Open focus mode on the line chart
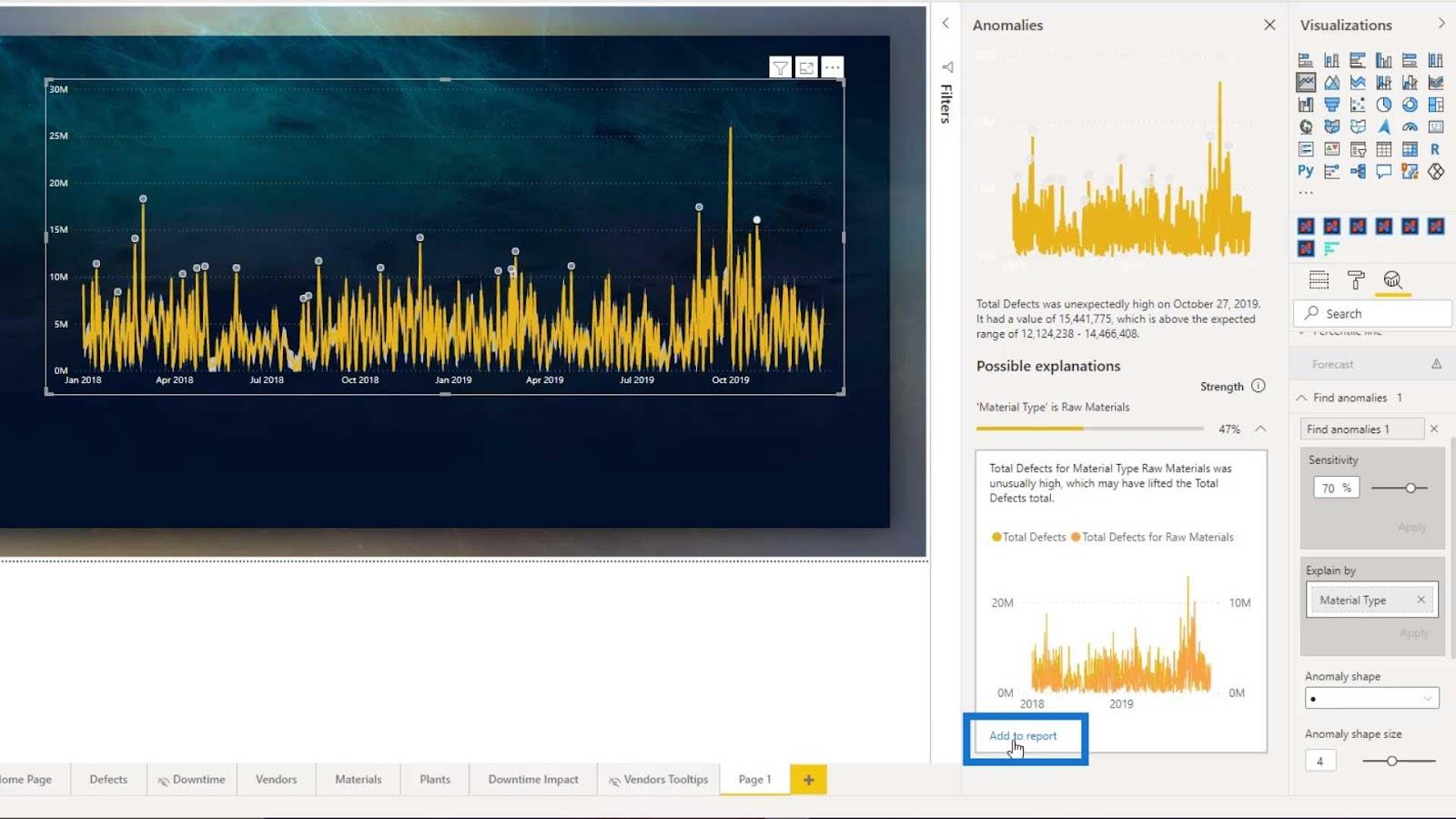The height and width of the screenshot is (819, 1456). 806,67
